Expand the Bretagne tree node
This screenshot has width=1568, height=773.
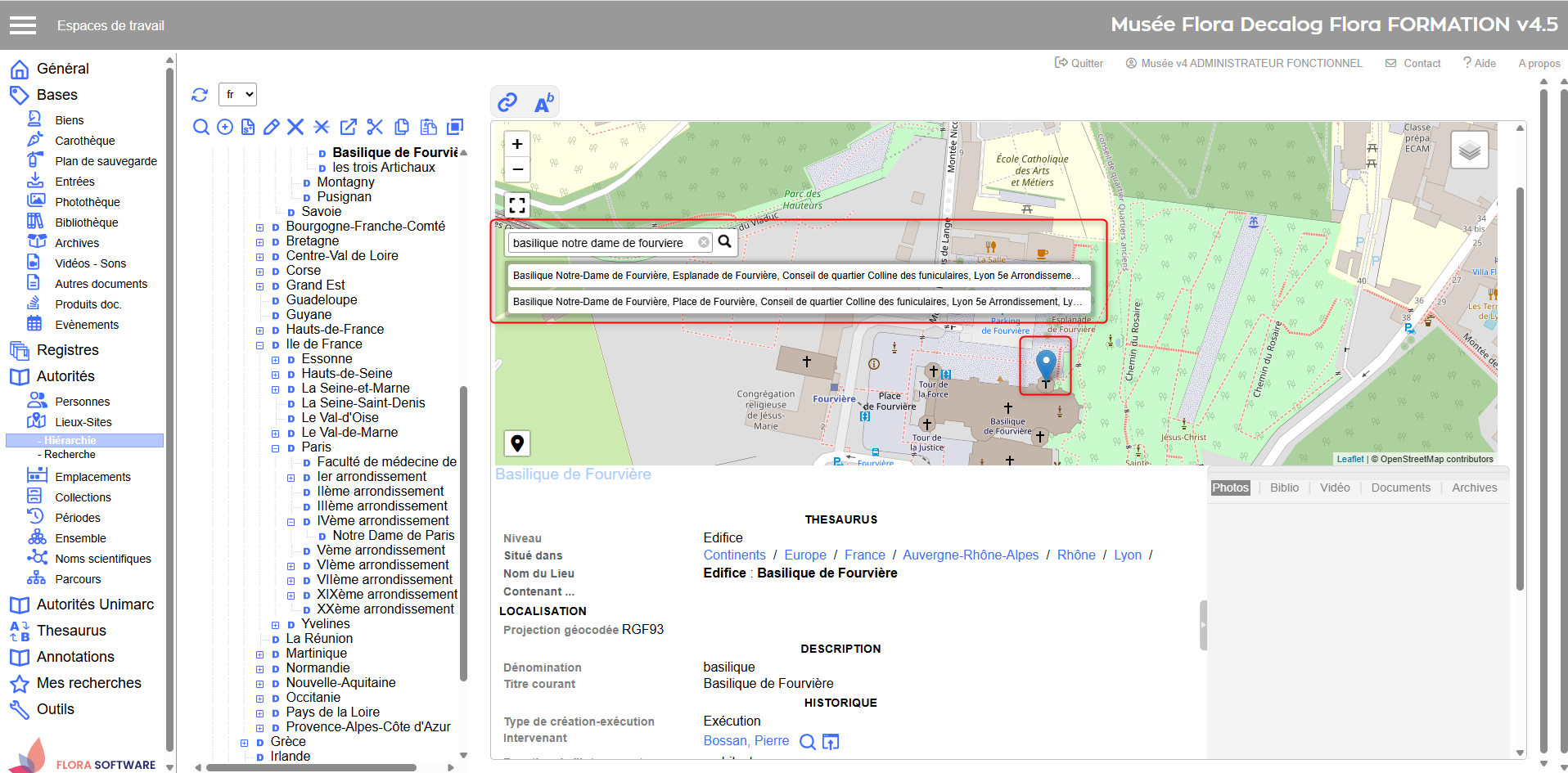click(x=259, y=242)
